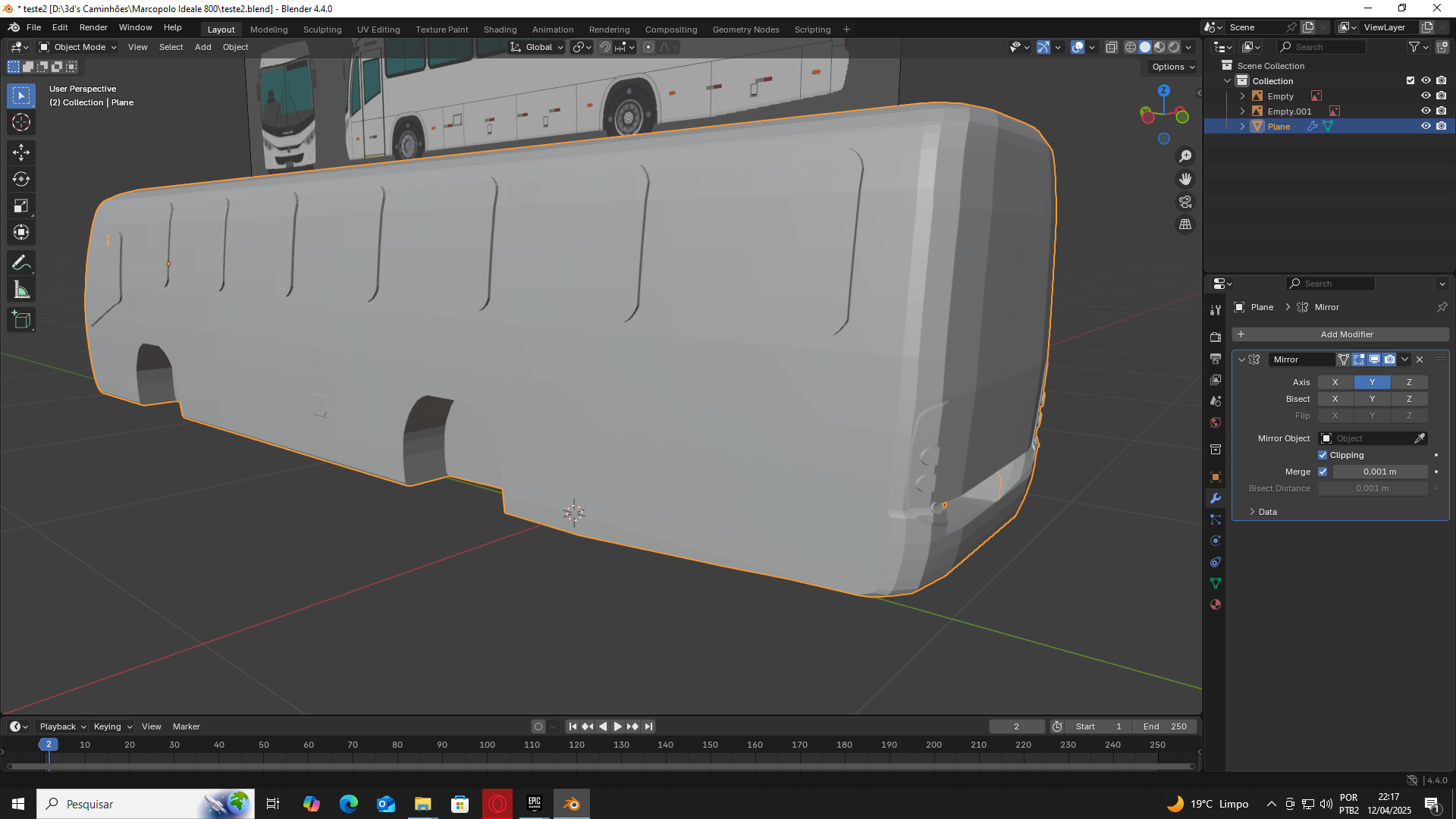Open the Material properties tab icon
Screen dimensions: 1456x819
pos(1216,604)
